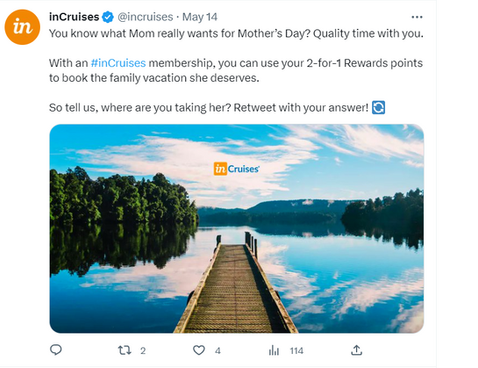Click the reply speech bubble icon
Image resolution: width=478 pixels, height=368 pixels.
coord(56,350)
